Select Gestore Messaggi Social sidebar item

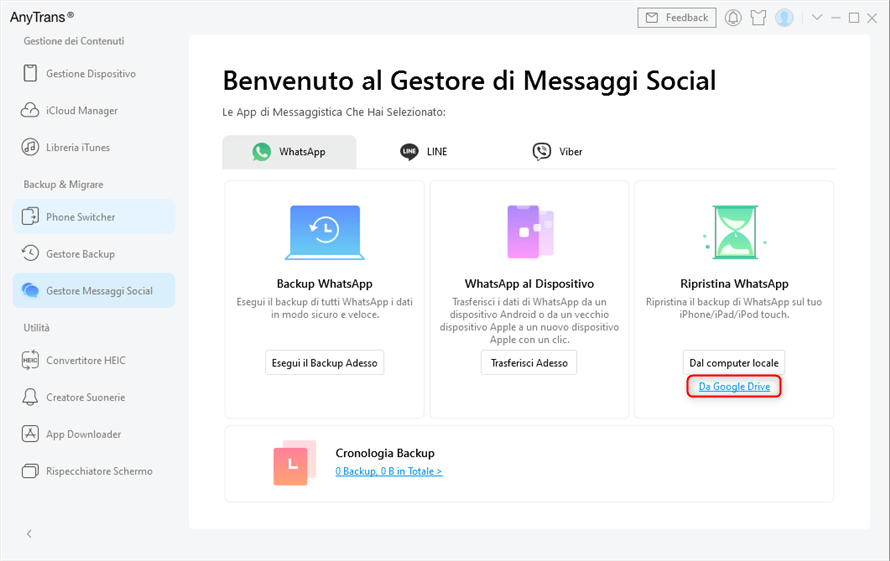[x=94, y=290]
